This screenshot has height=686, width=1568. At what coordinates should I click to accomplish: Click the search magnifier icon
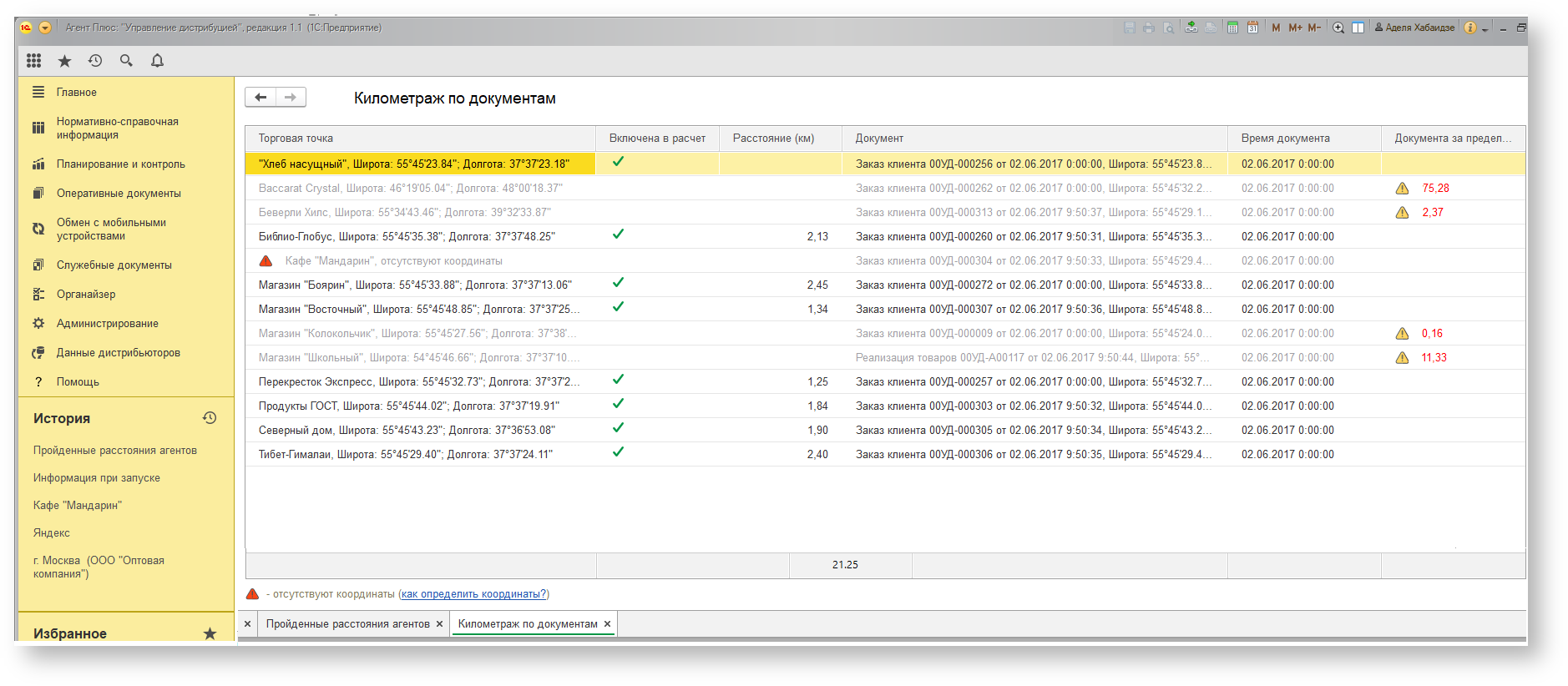coord(126,60)
